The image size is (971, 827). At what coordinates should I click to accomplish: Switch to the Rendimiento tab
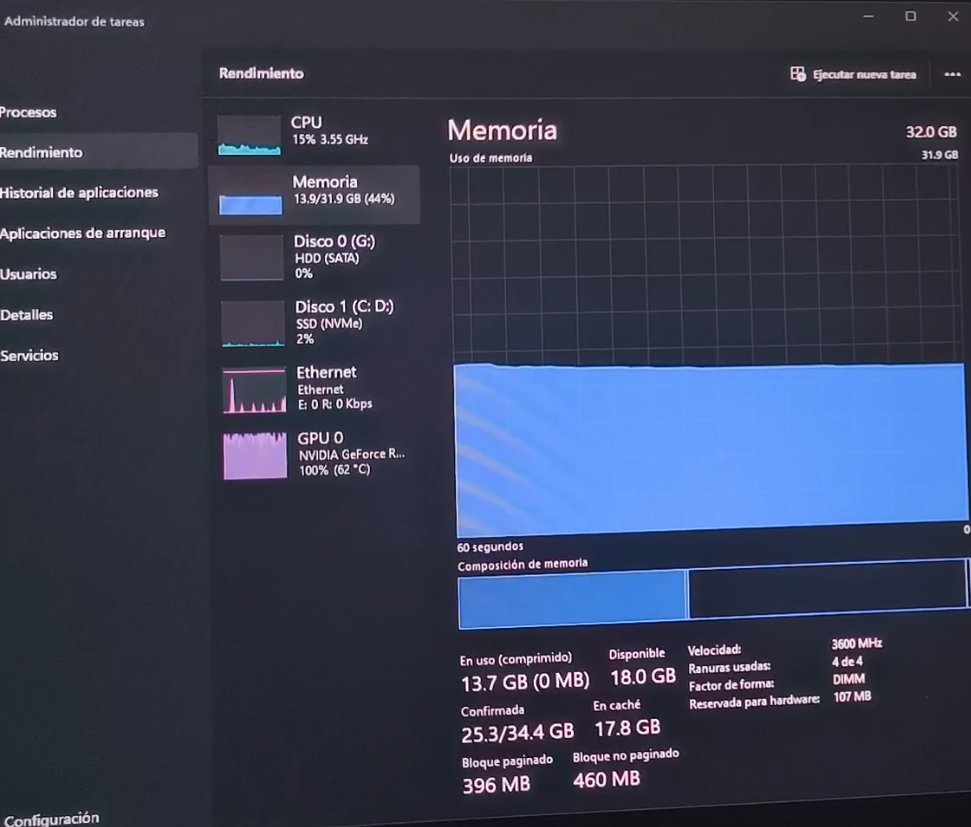(42, 152)
